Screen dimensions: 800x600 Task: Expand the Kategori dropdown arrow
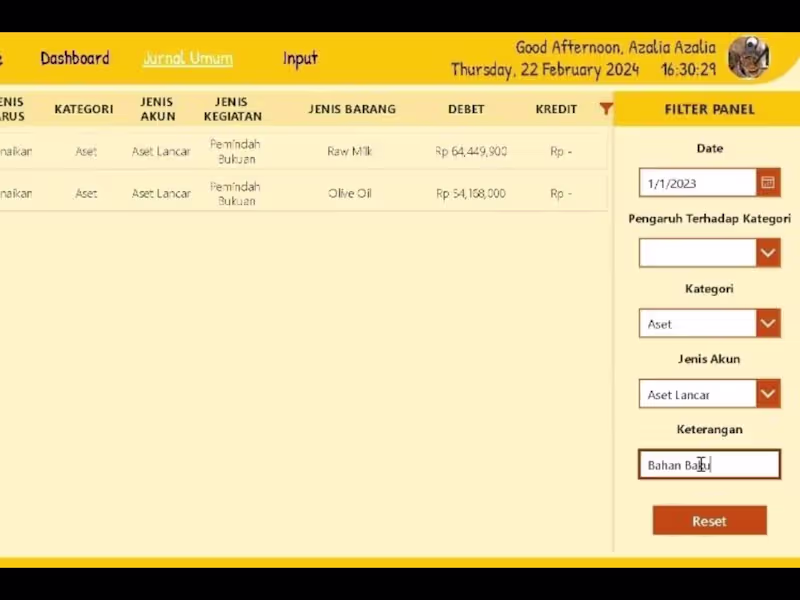[x=768, y=323]
